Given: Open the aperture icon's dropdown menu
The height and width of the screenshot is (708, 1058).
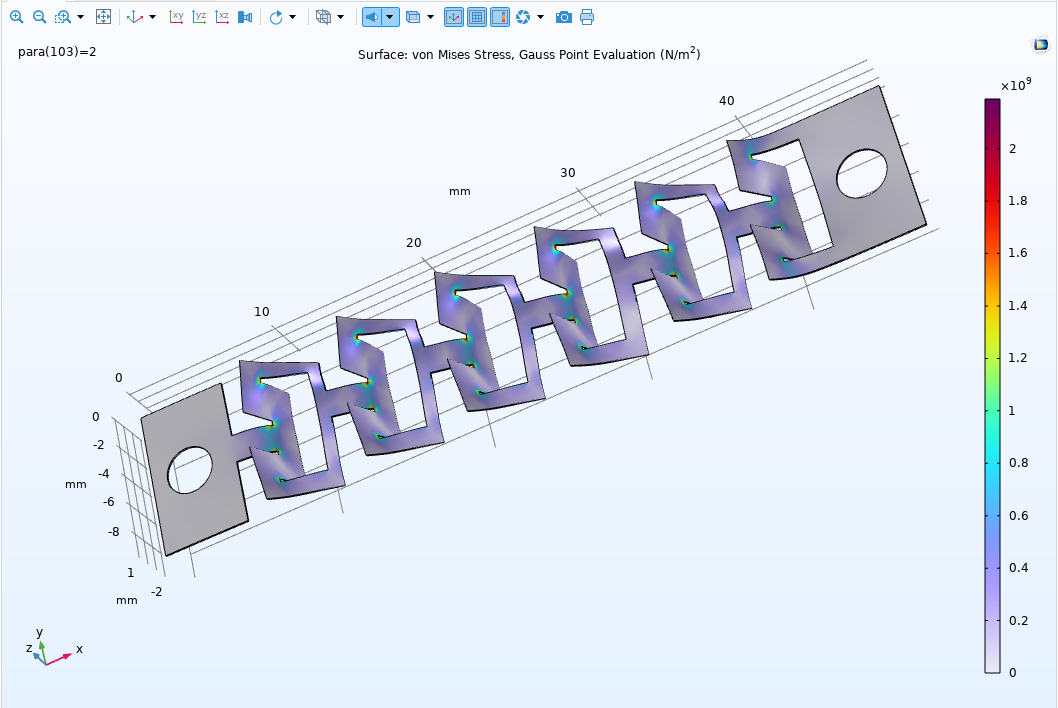Looking at the screenshot, I should point(541,16).
